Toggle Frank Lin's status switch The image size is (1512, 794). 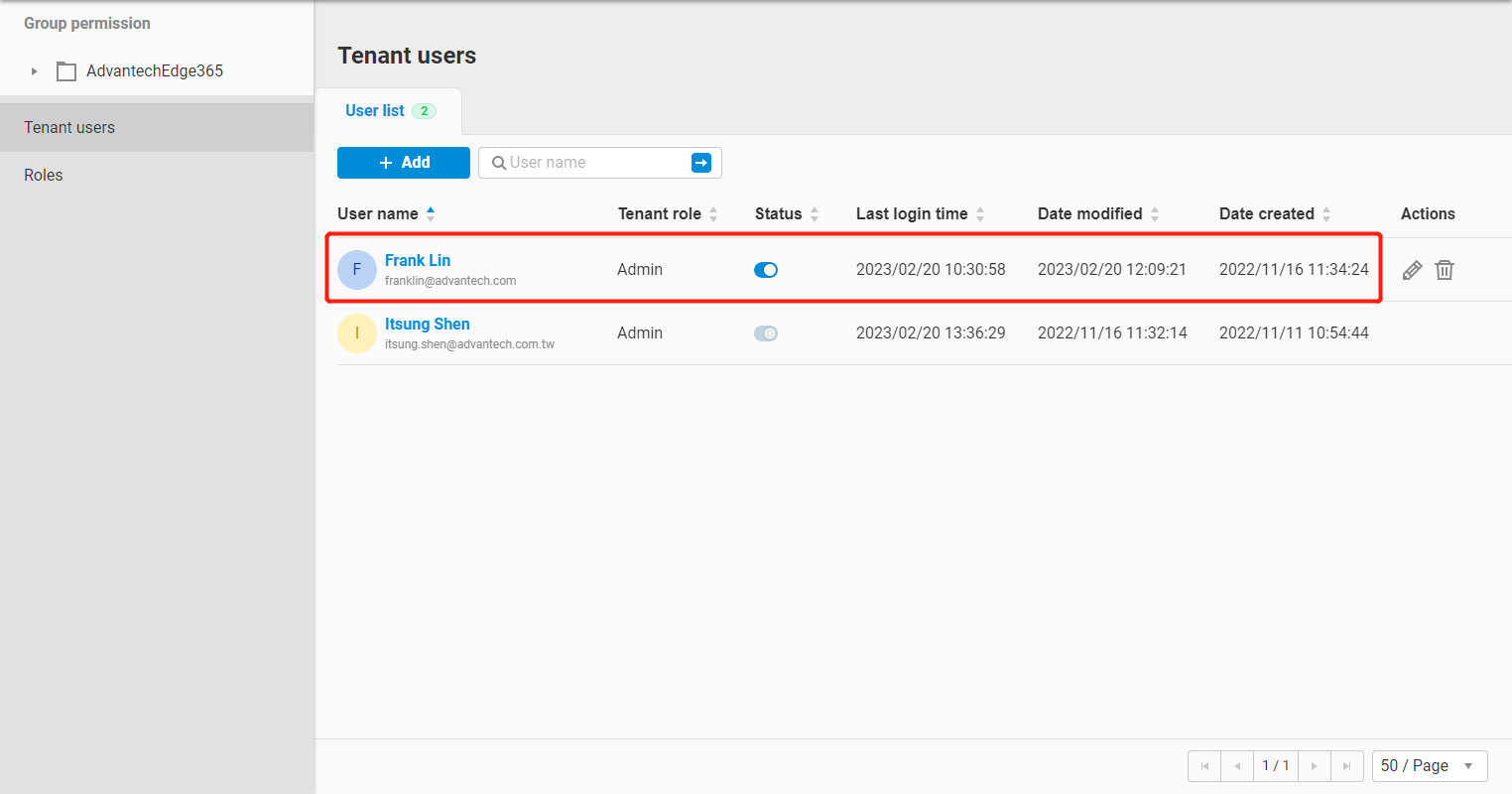click(766, 270)
